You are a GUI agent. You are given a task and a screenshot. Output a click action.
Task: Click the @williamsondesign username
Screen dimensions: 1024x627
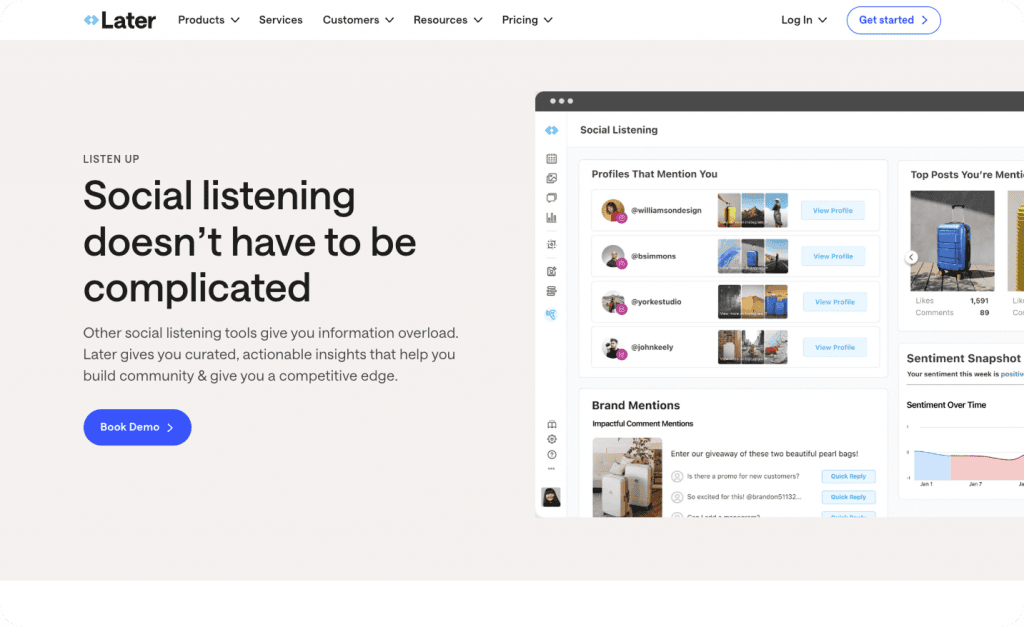666,210
